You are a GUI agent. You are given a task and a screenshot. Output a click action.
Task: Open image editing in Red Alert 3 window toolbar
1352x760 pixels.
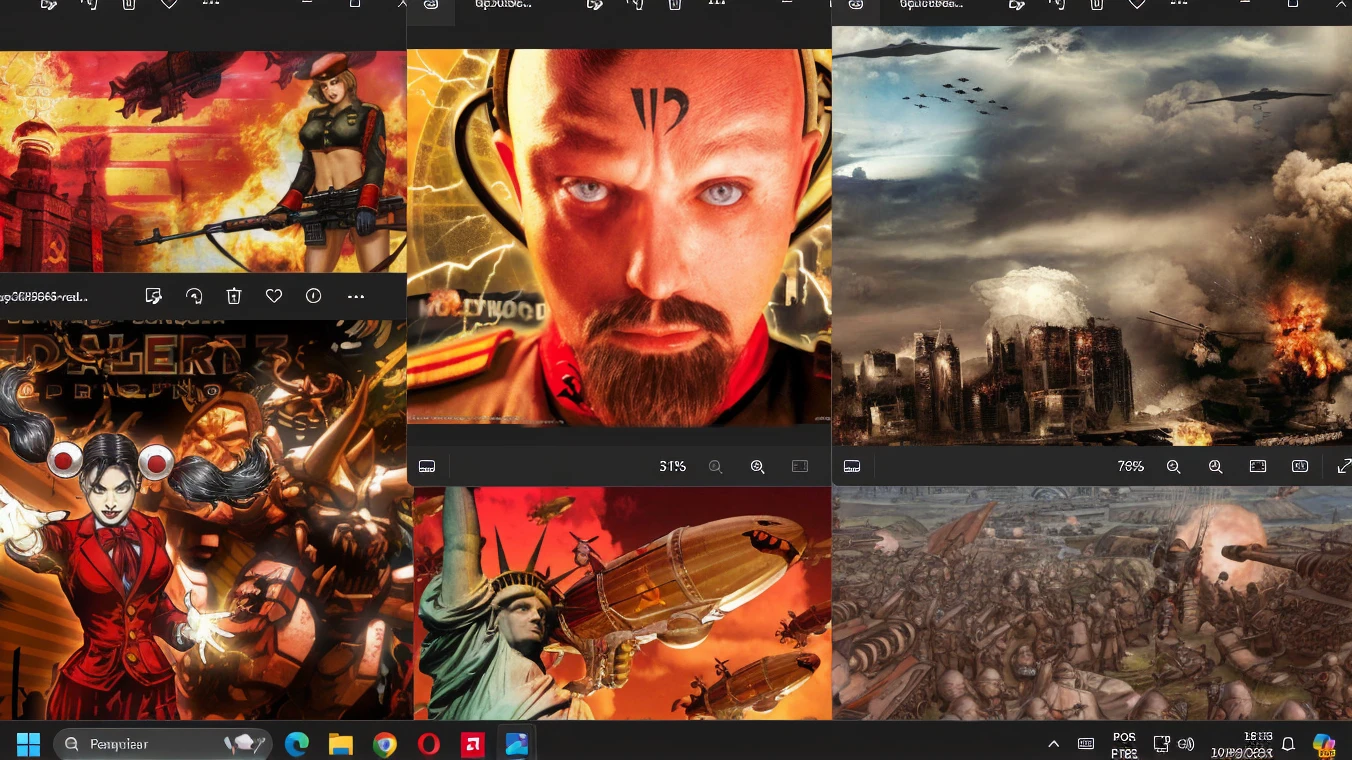click(x=153, y=296)
